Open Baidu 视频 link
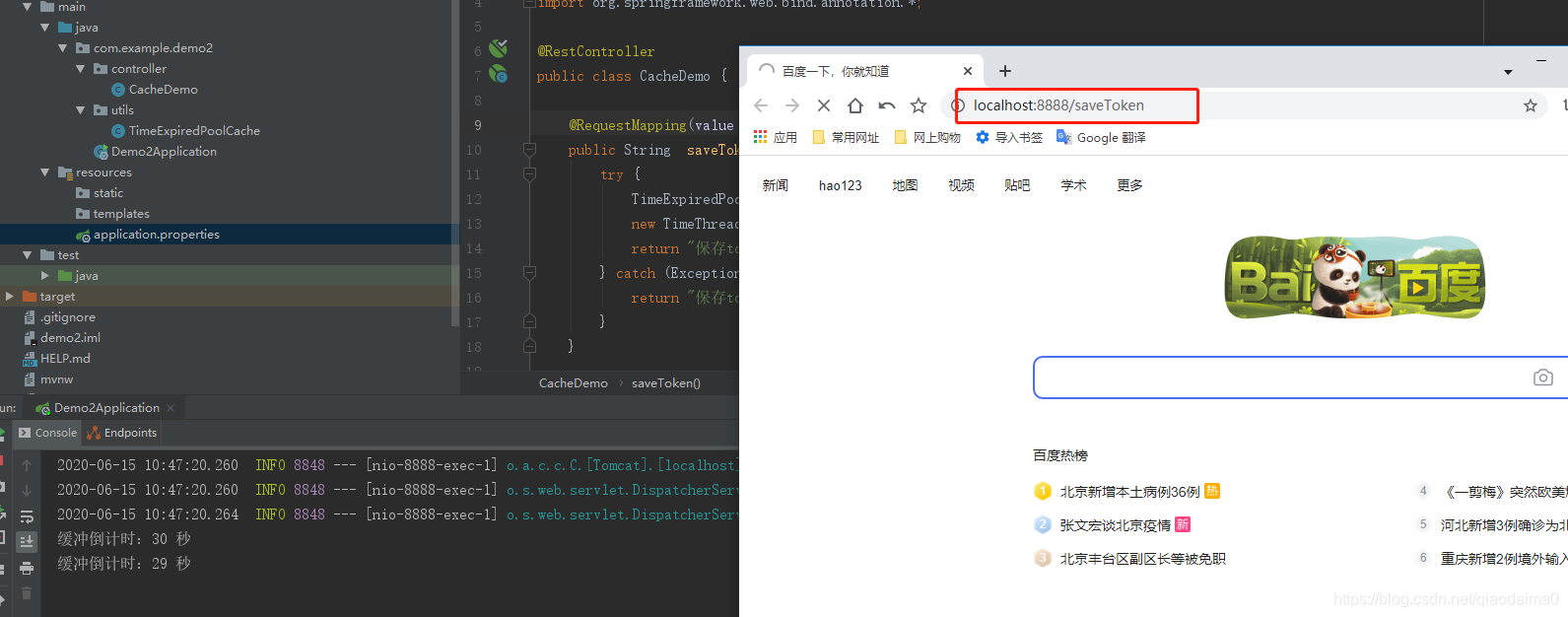Viewport: 1568px width, 617px height. [961, 185]
